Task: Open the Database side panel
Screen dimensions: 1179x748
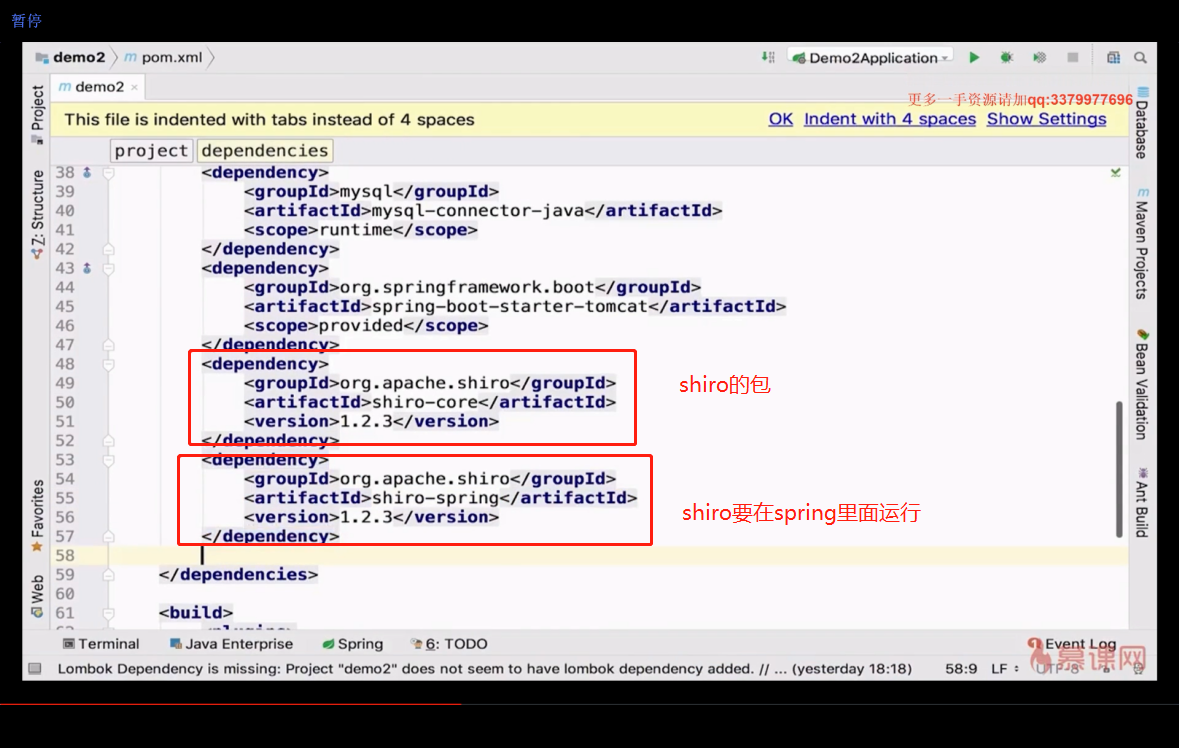Action: coord(1142,123)
